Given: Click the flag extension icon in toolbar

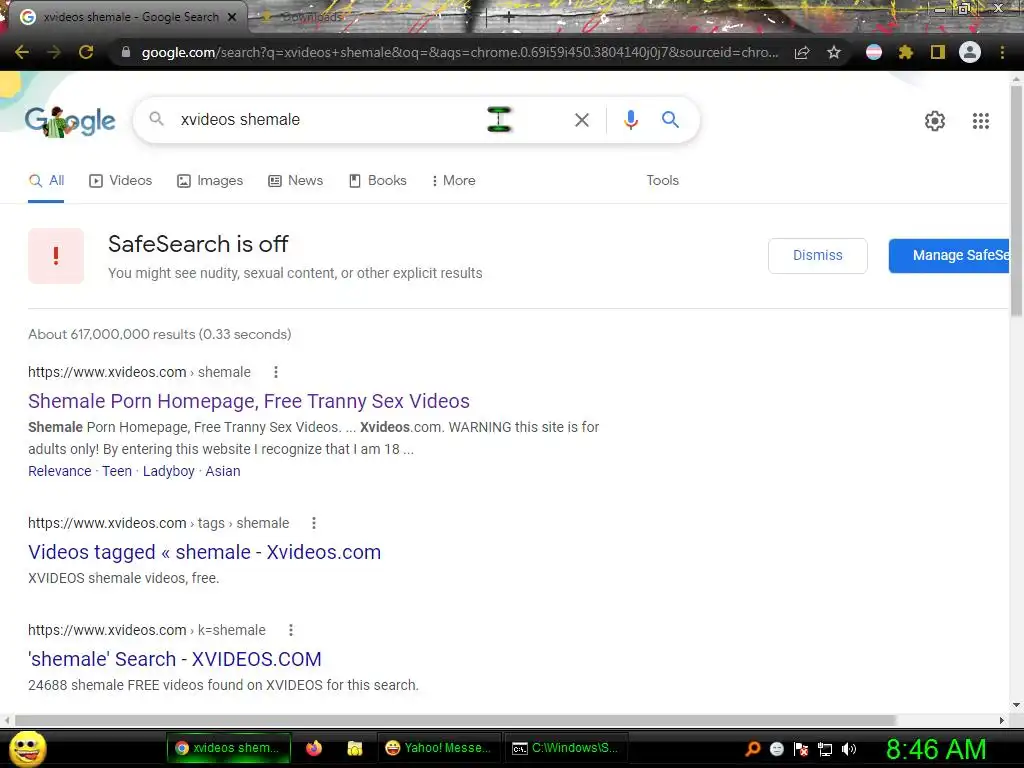Looking at the screenshot, I should click(874, 52).
